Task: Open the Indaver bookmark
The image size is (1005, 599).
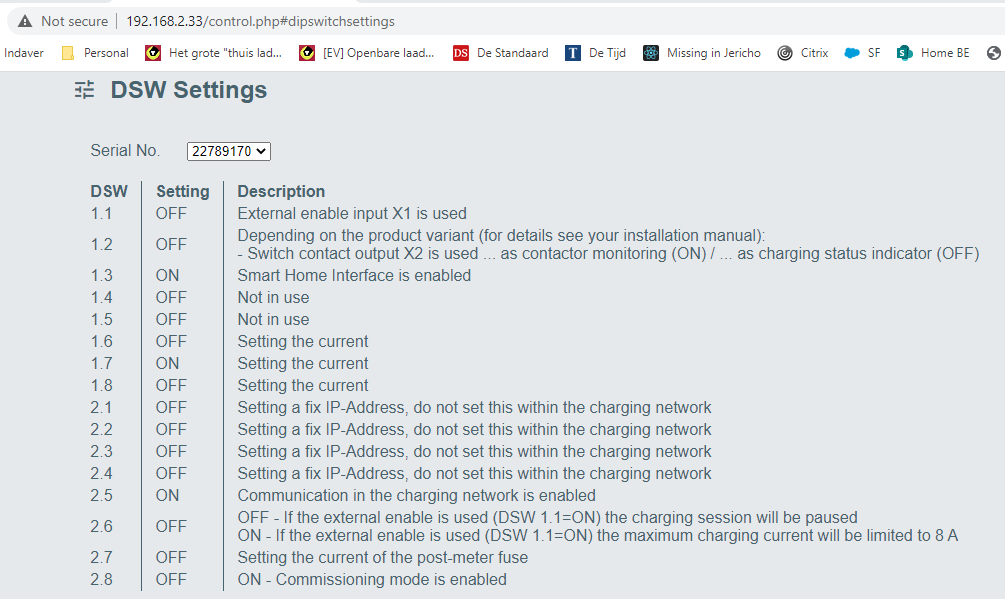Action: point(23,53)
